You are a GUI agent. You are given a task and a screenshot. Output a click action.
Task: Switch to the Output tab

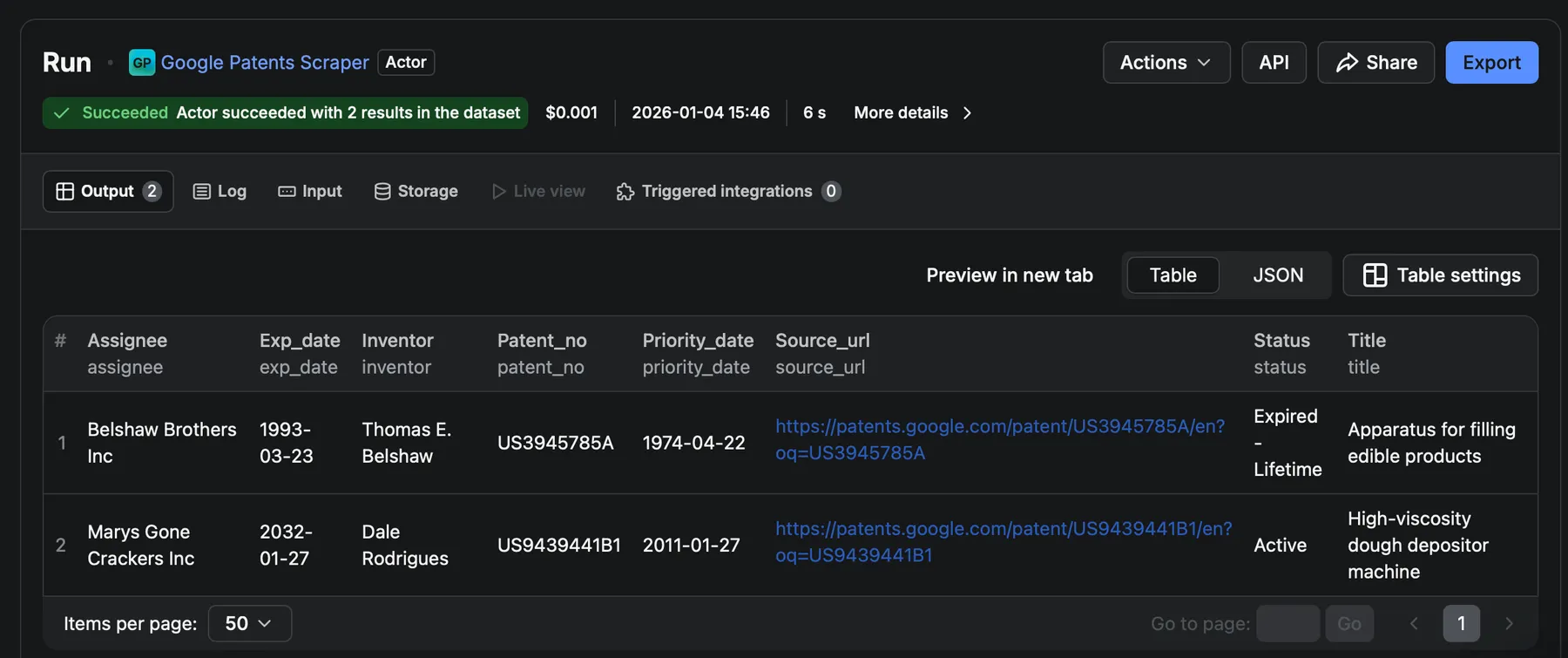point(108,192)
